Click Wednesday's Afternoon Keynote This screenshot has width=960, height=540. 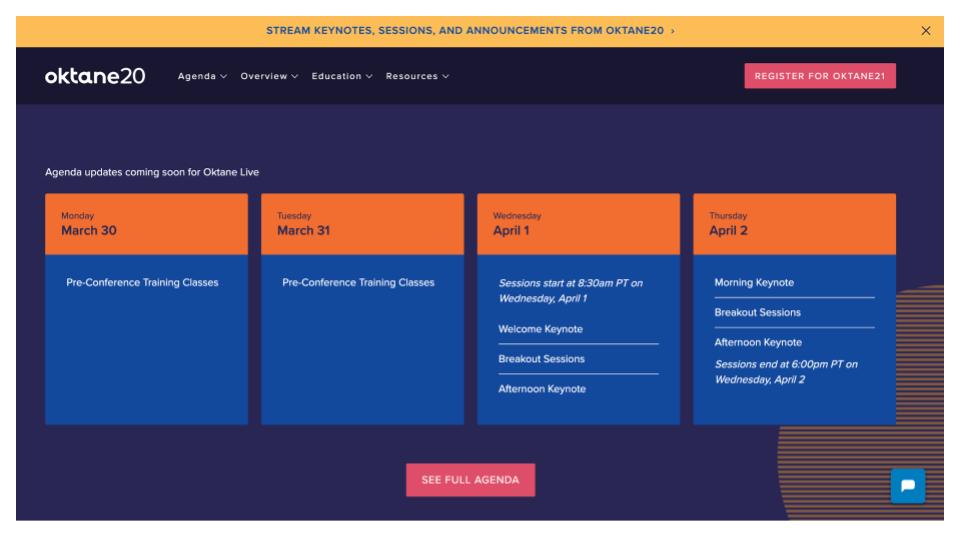(x=542, y=389)
